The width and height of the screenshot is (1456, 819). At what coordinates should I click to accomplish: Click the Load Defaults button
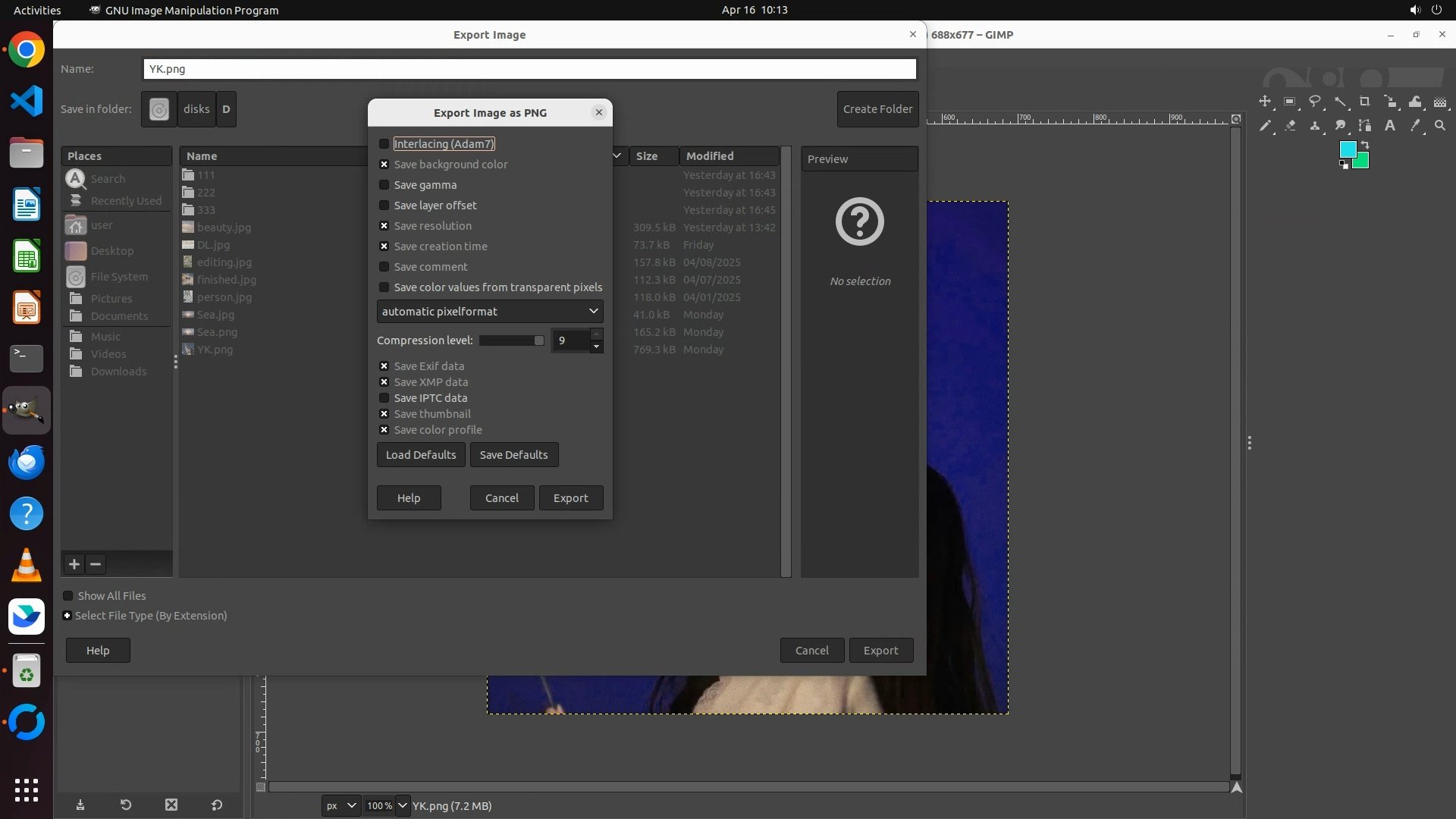[x=421, y=455]
